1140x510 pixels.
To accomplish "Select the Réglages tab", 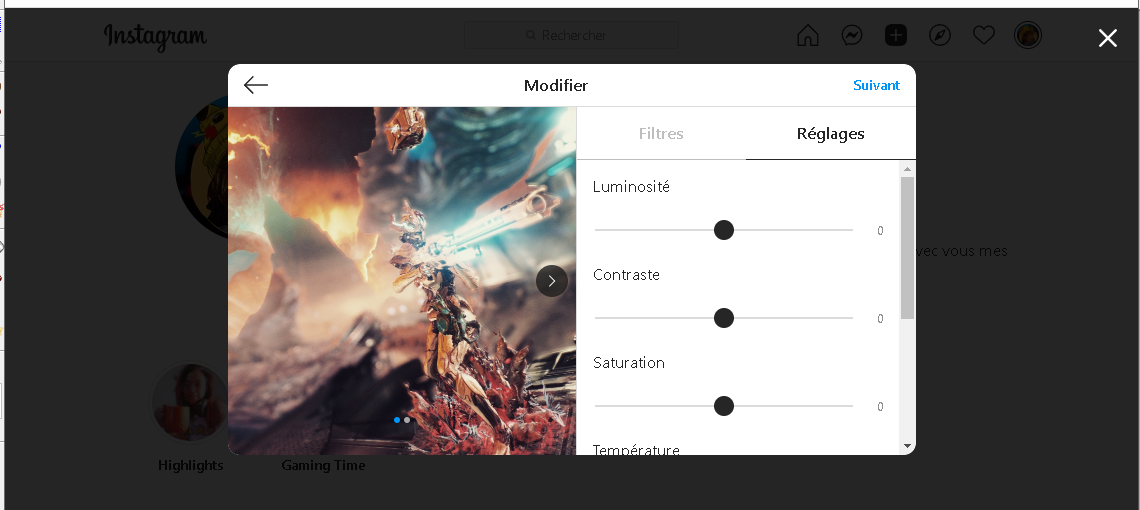I will [830, 134].
